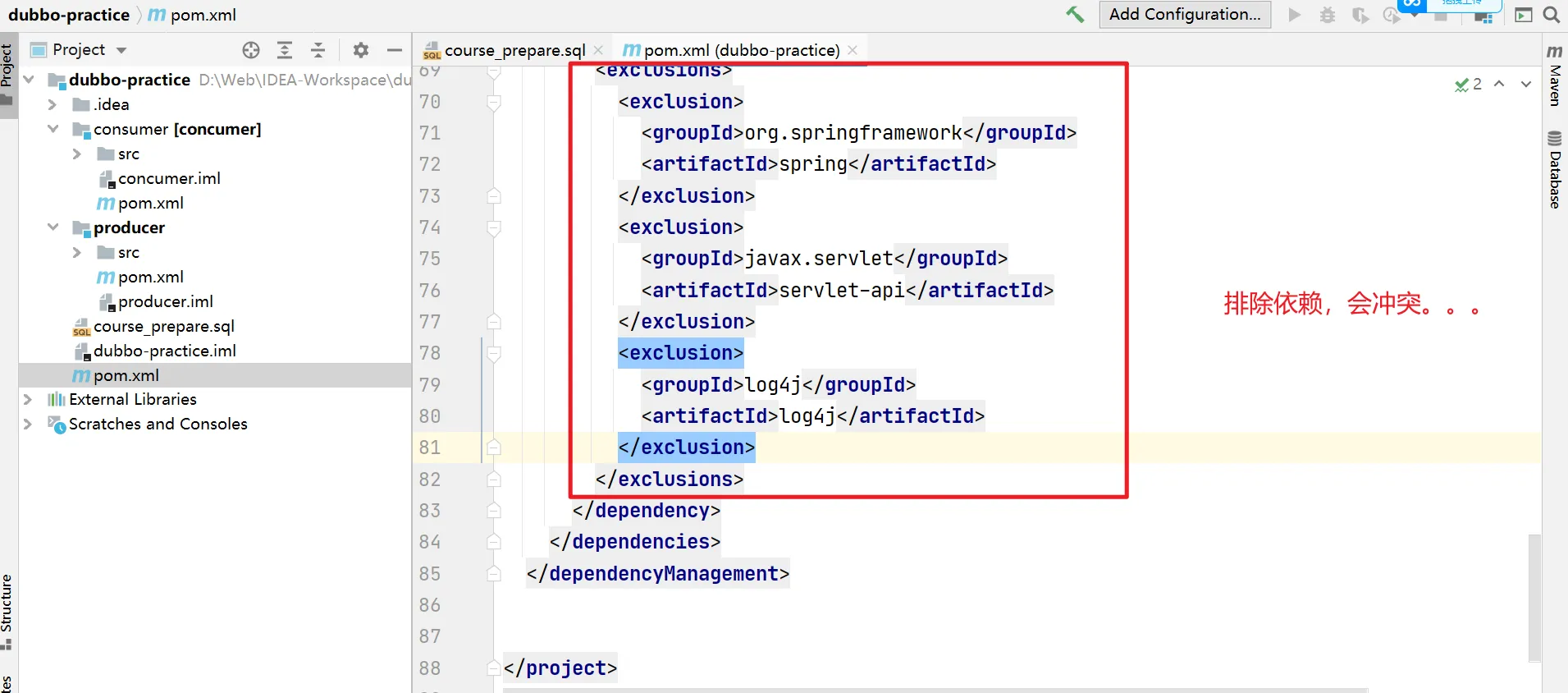
Task: Toggle fold marker at line 81
Action: coord(494,447)
